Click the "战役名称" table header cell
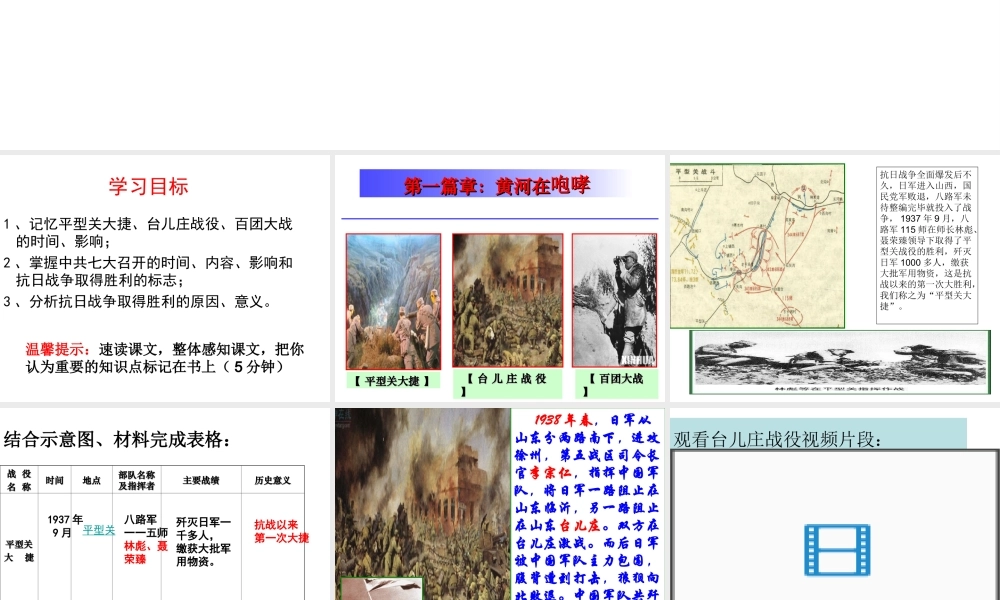The image size is (1000, 600). click(19, 479)
